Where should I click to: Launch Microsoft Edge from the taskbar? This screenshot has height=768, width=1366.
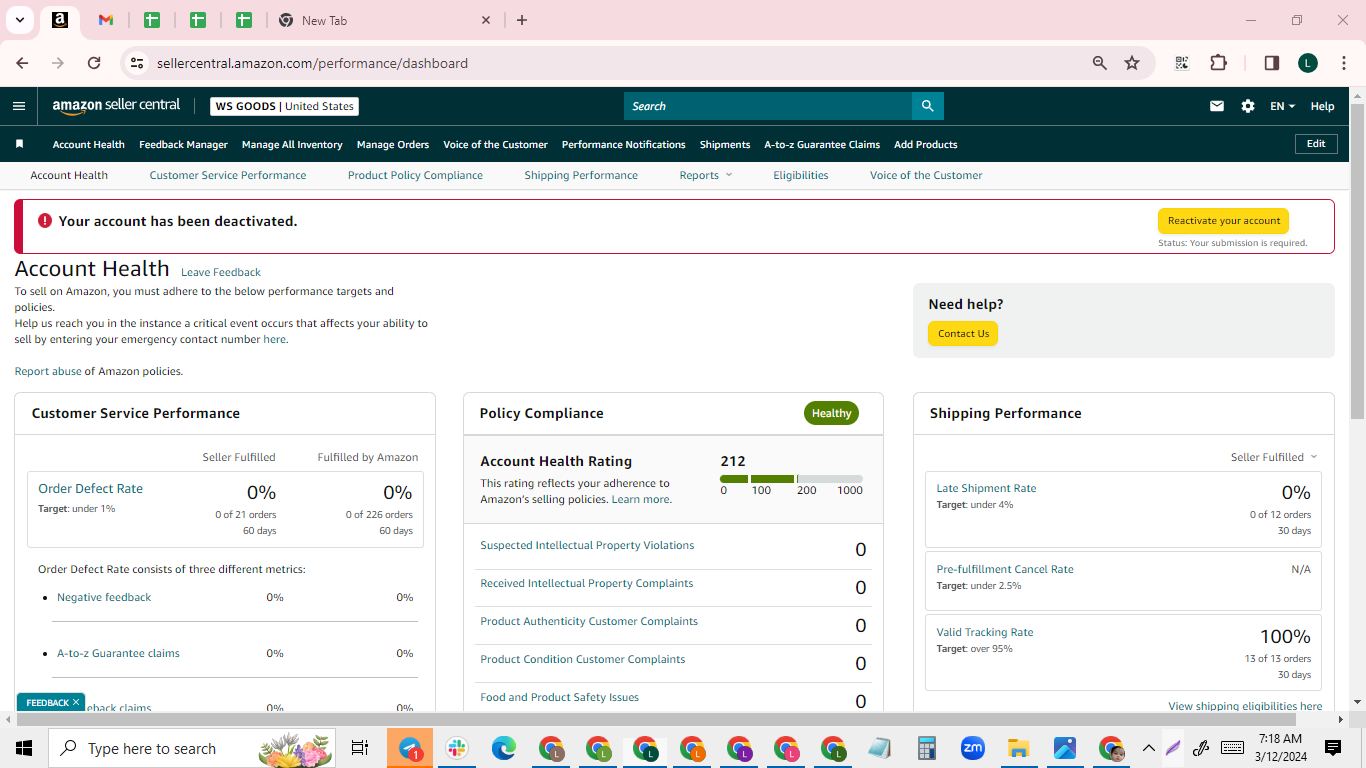[504, 748]
